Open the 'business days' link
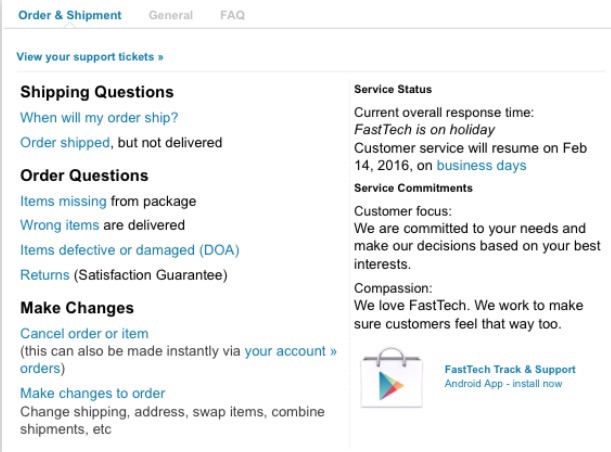 481,166
